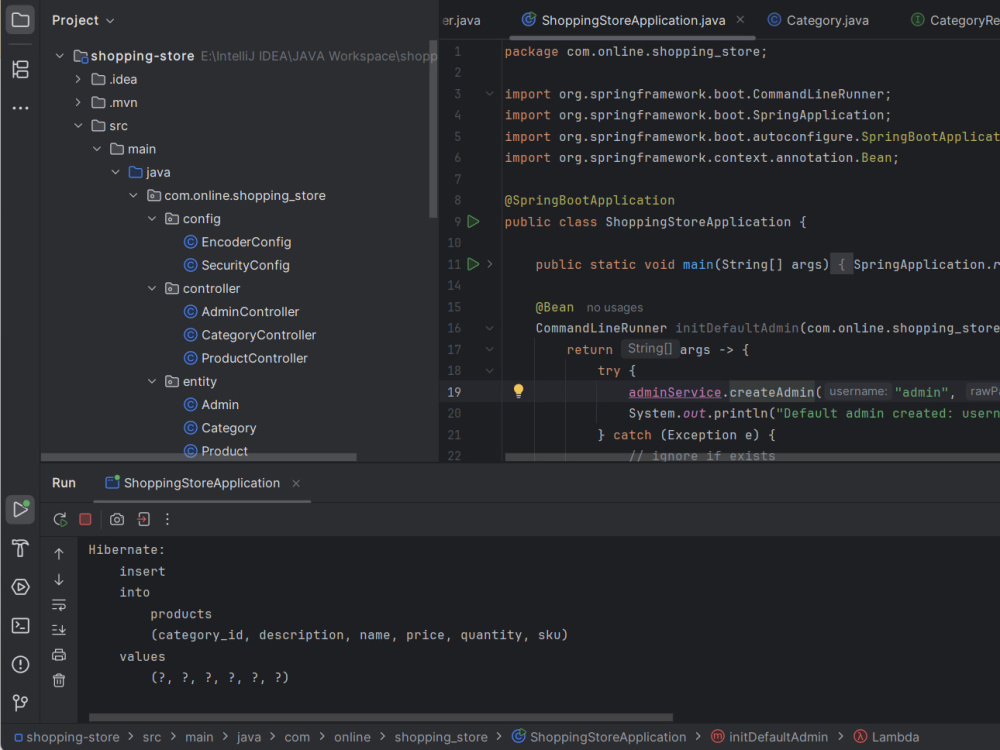The height and width of the screenshot is (750, 1000).
Task: Toggle scroll to end of console
Action: click(59, 629)
